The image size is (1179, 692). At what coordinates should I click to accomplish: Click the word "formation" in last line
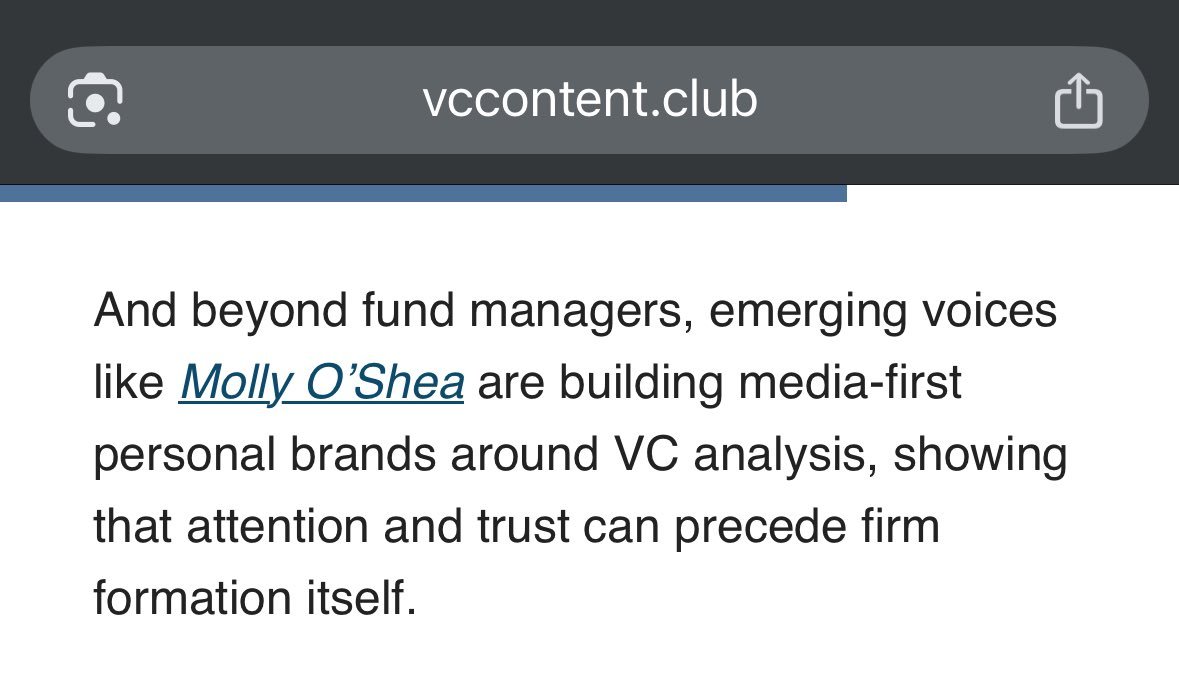click(x=192, y=598)
